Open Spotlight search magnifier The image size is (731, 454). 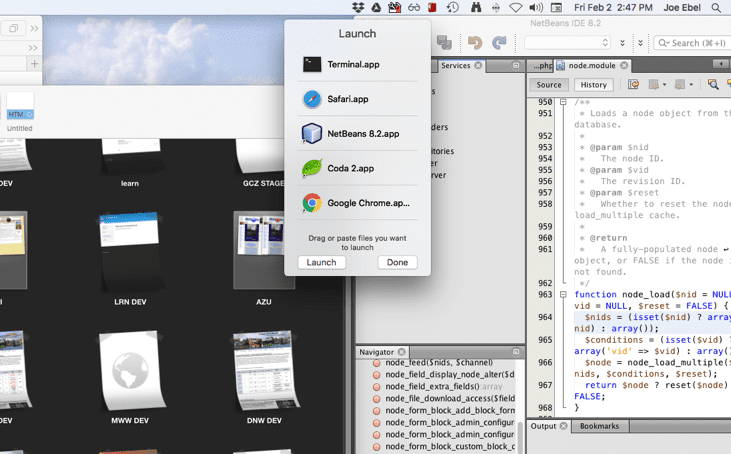[716, 7]
